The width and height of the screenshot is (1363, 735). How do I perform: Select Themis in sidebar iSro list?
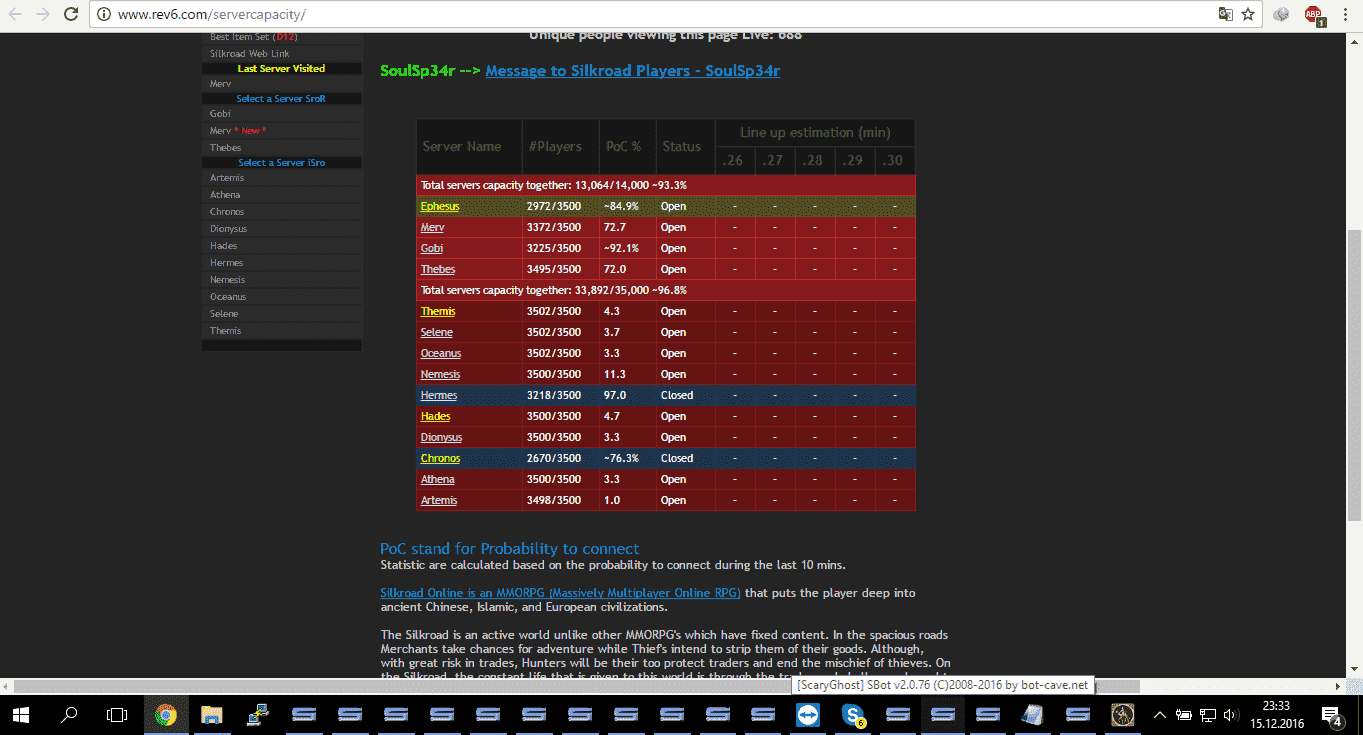point(281,331)
